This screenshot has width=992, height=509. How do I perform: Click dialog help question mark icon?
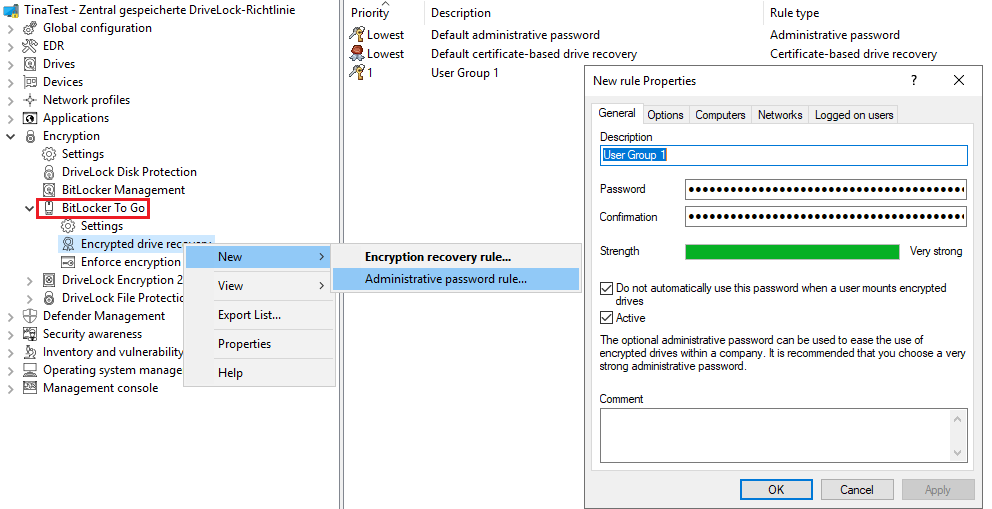point(914,80)
